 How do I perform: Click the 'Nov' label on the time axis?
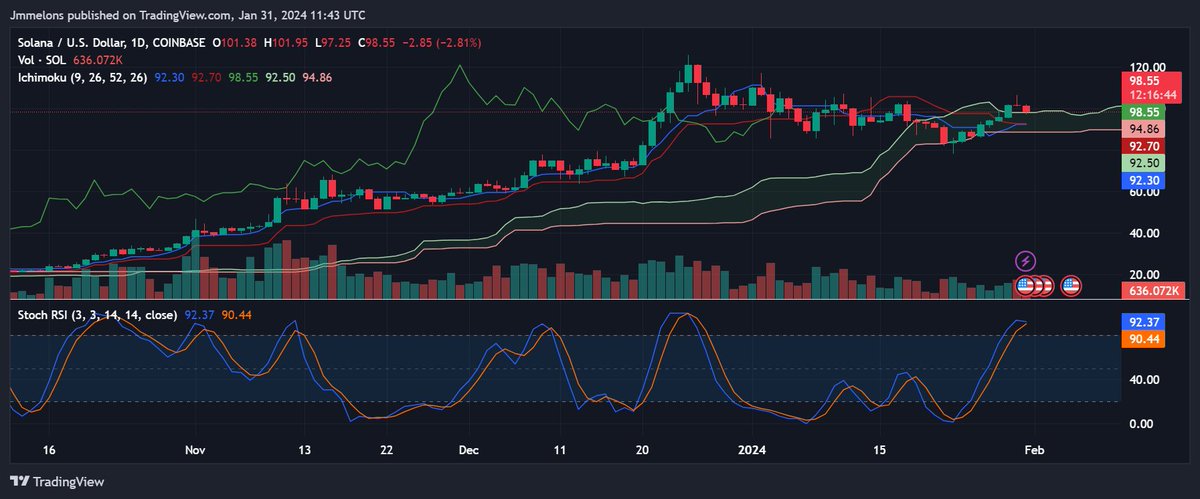[196, 450]
